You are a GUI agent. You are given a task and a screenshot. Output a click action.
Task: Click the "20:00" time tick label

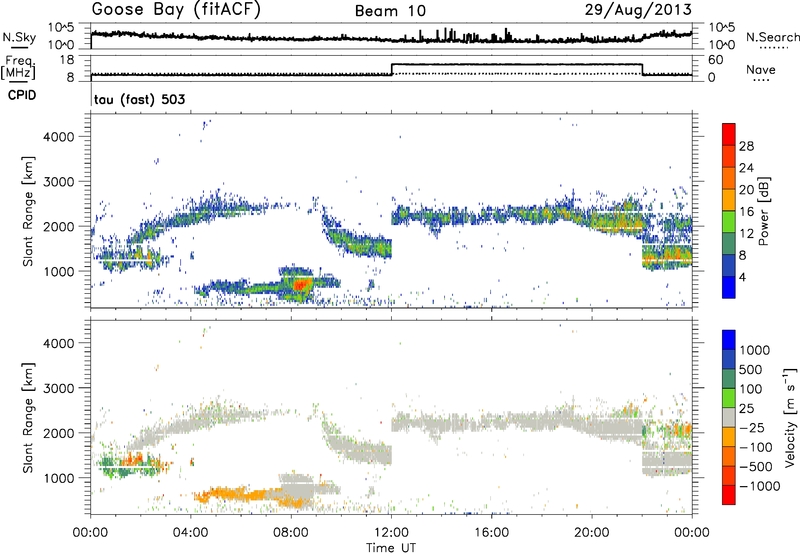pyautogui.click(x=592, y=533)
